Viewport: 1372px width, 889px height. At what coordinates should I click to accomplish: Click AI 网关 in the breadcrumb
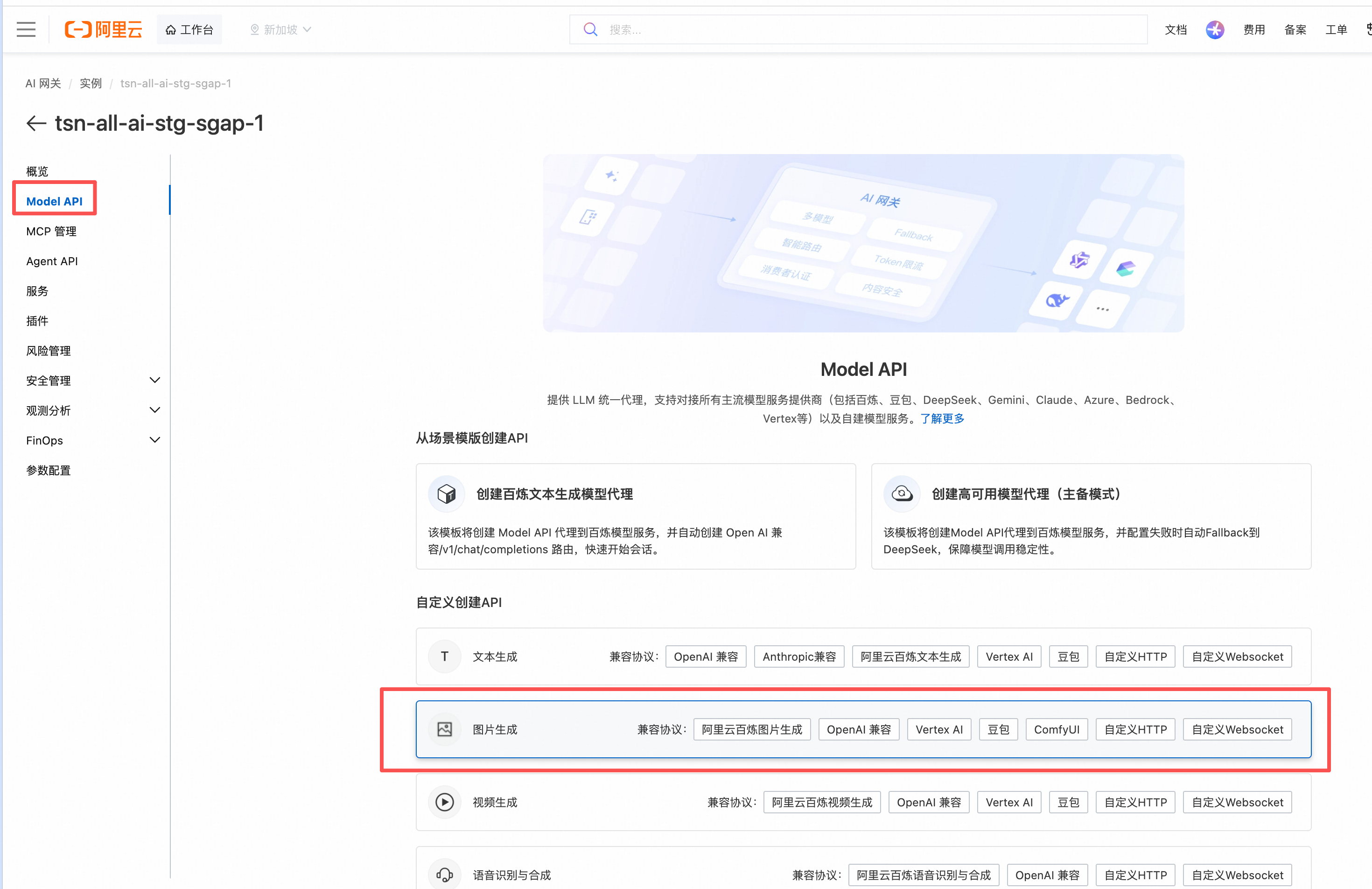click(43, 84)
